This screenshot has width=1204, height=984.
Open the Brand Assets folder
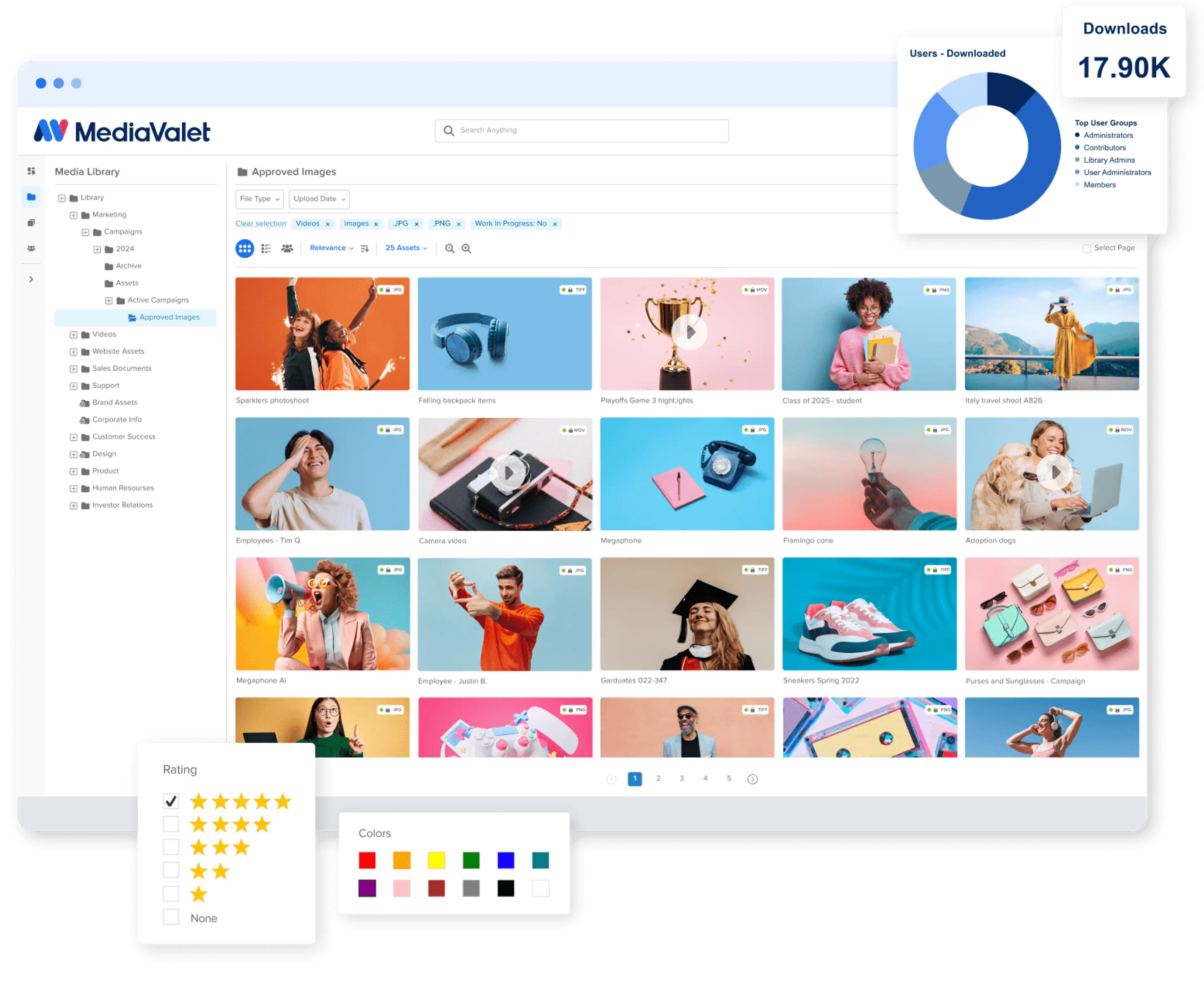(108, 403)
